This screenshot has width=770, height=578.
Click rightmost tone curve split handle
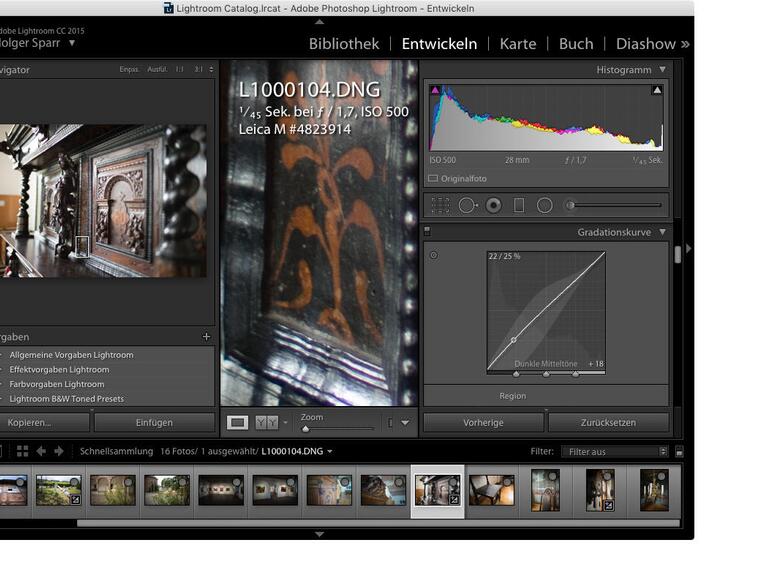point(575,374)
